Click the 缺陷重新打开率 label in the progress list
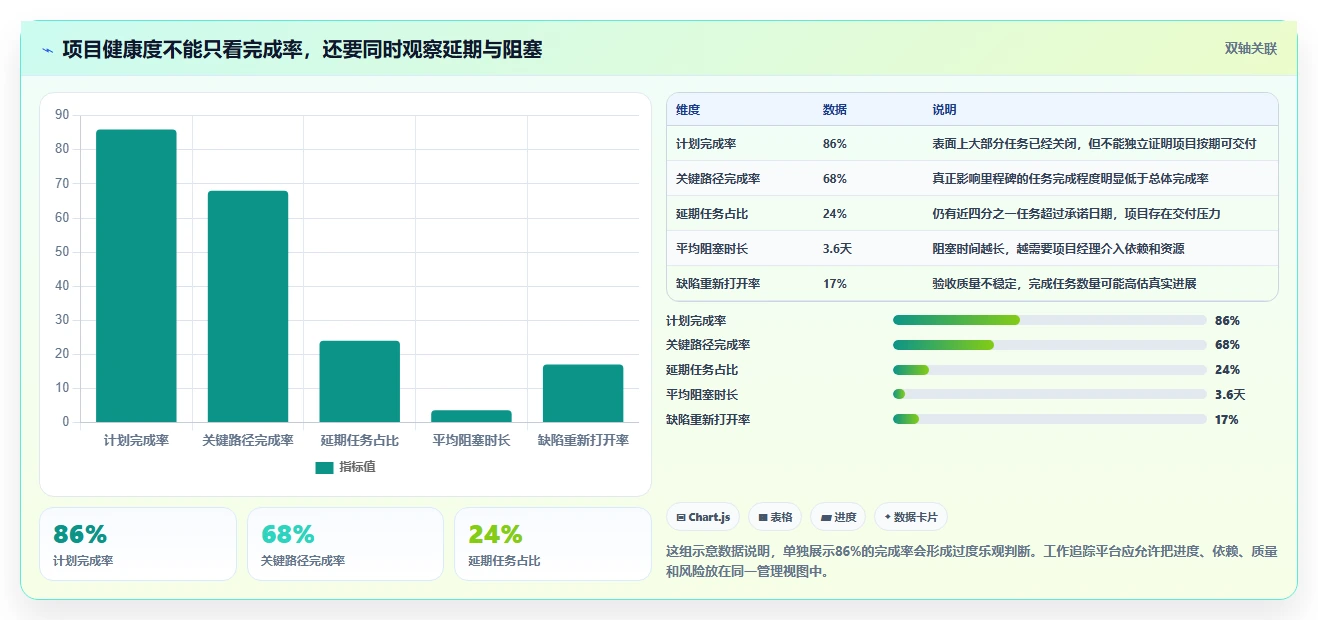The height and width of the screenshot is (620, 1318). [708, 420]
